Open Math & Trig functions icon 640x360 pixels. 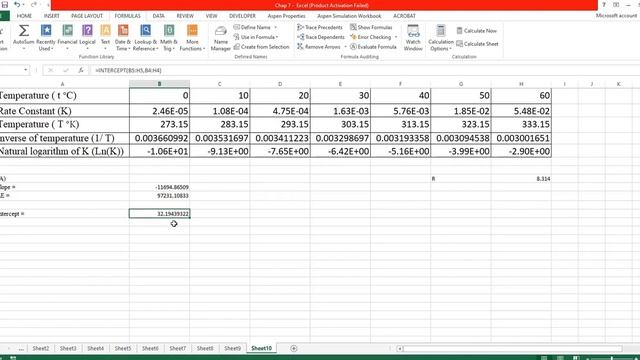pyautogui.click(x=169, y=31)
